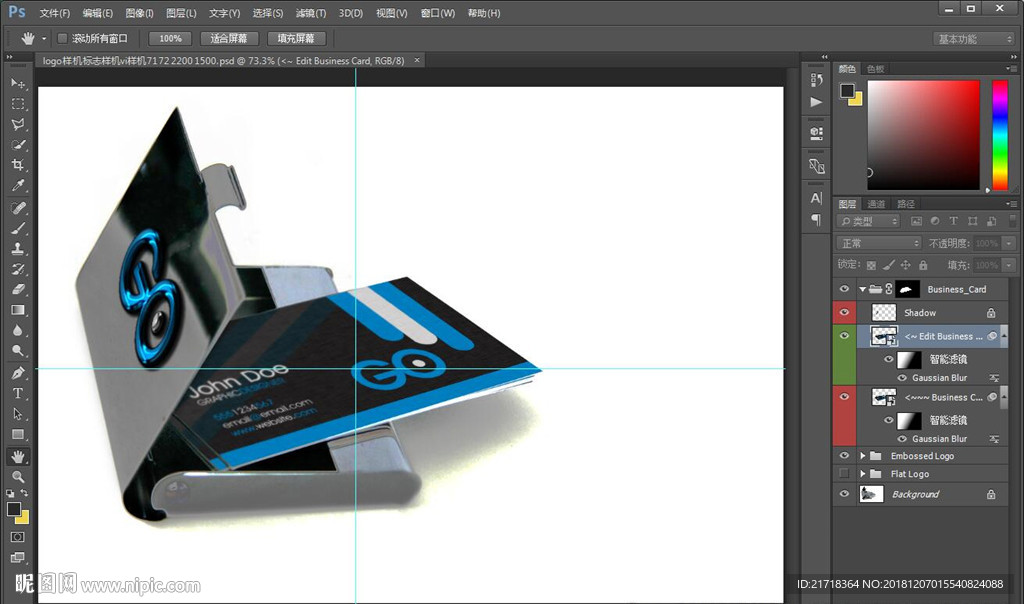Open the Paragraph panel icon
1024x604 pixels.
tap(816, 219)
